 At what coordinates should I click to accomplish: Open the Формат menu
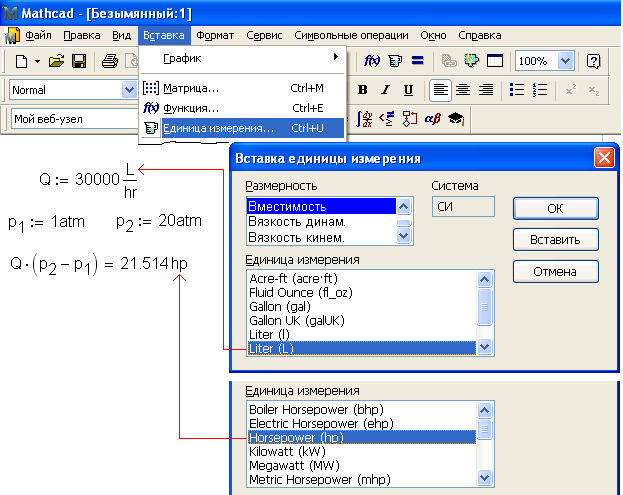215,35
